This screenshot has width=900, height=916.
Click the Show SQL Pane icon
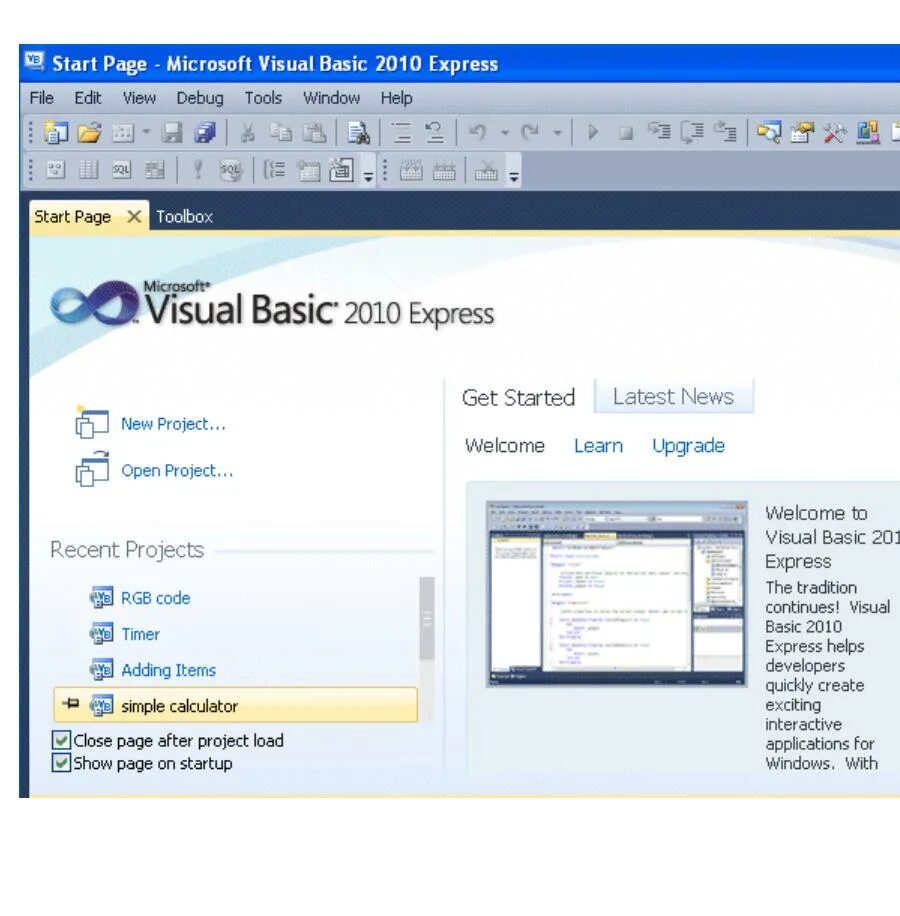[x=121, y=171]
